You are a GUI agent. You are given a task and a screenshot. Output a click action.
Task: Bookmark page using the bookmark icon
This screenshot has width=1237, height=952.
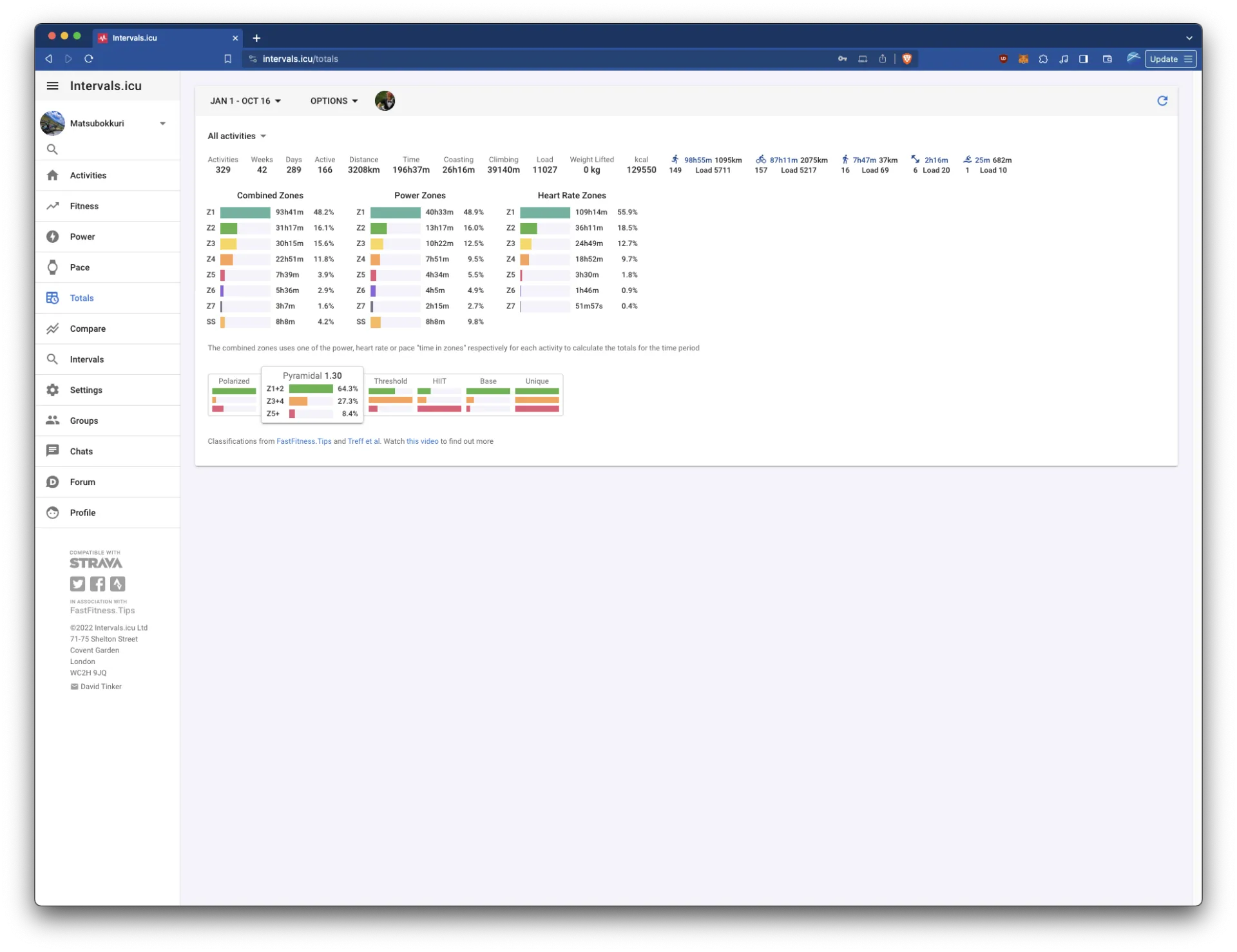(x=227, y=59)
